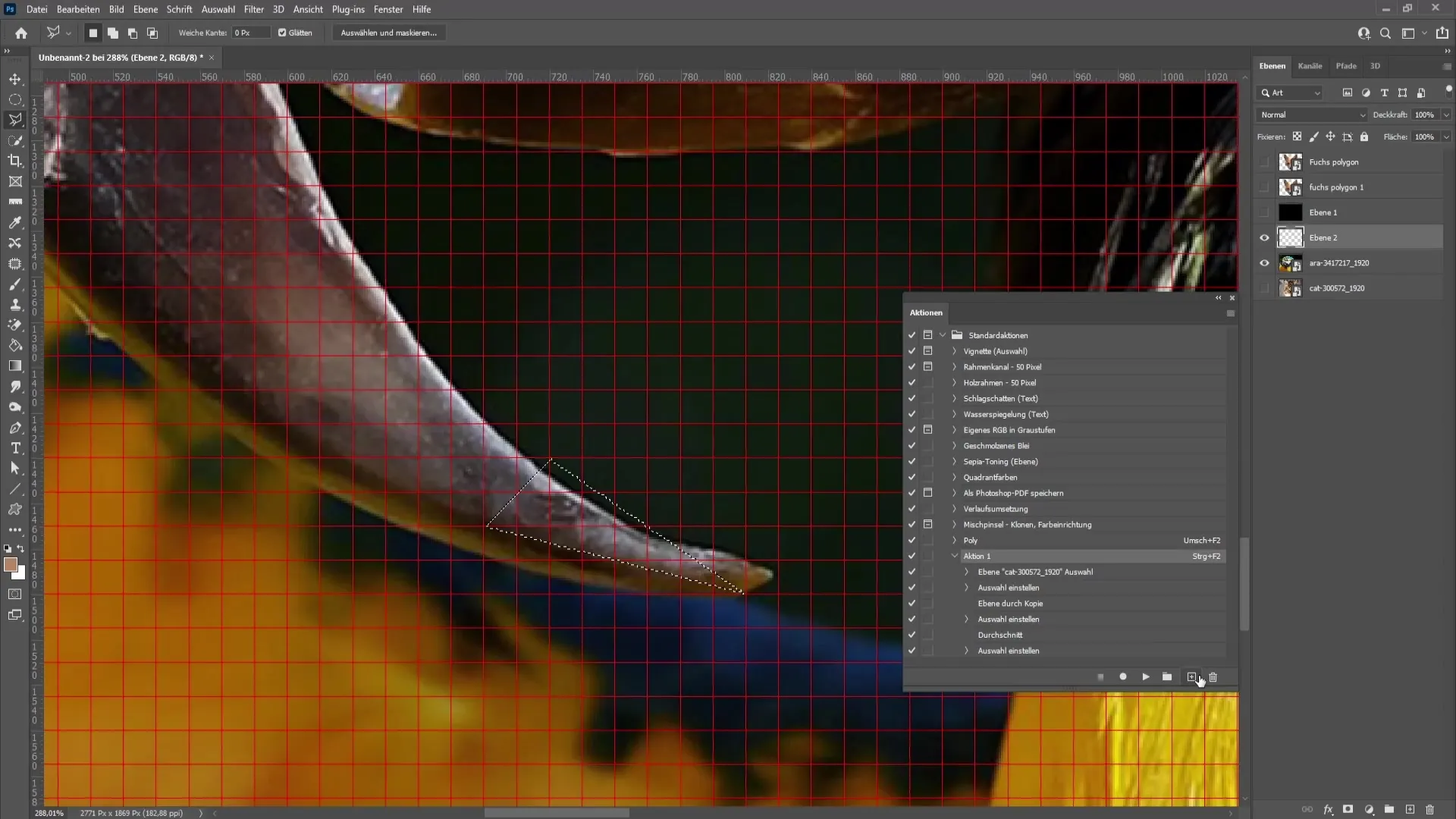
Task: Toggle visibility of Ebene 2 layer
Action: click(x=1265, y=237)
